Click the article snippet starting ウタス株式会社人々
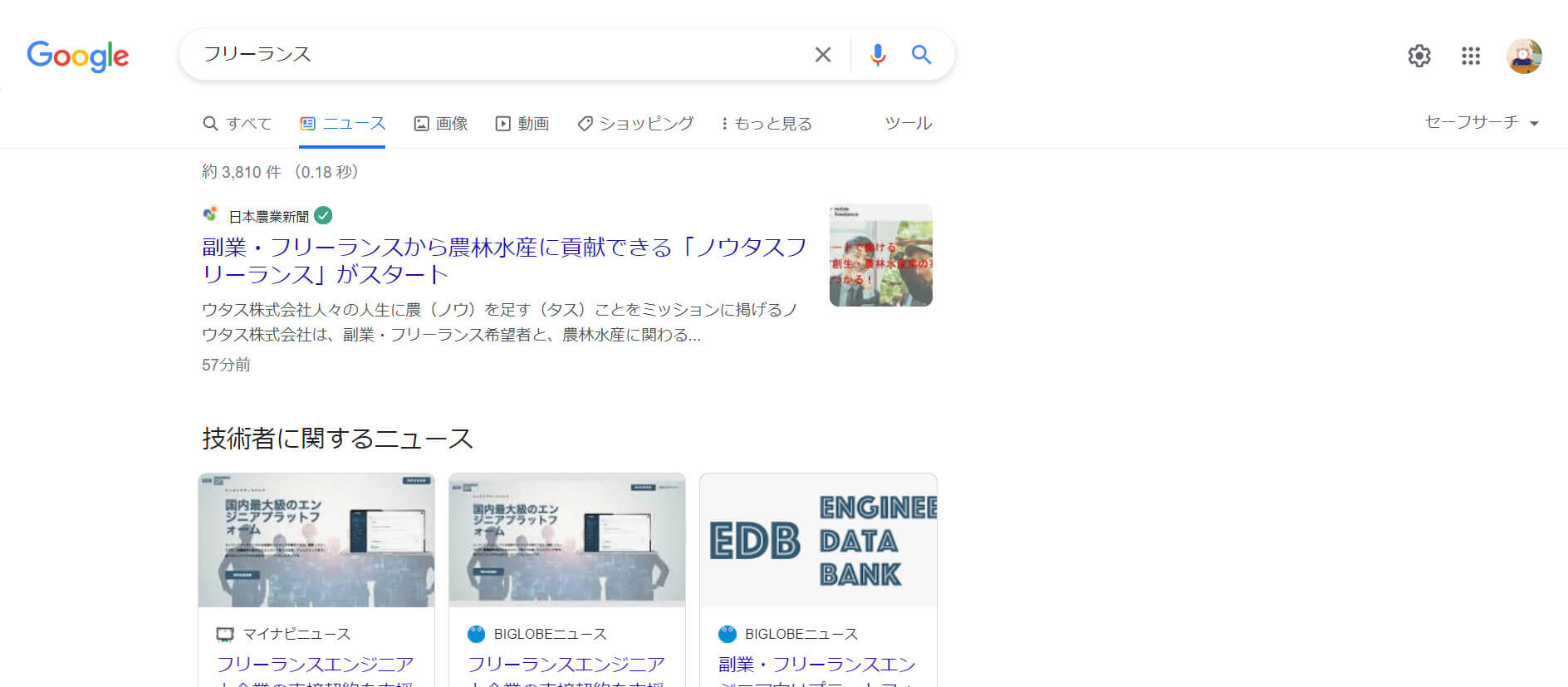Image resolution: width=1568 pixels, height=687 pixels. (x=499, y=322)
